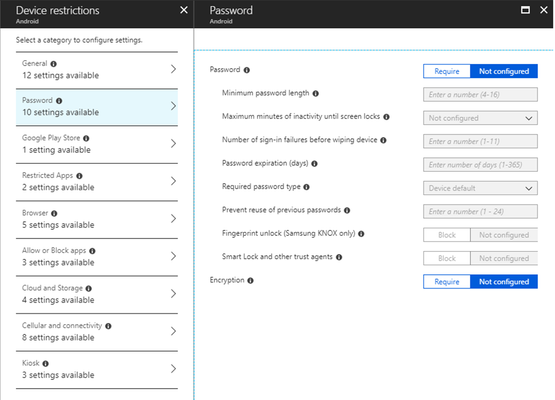Open the Browser settings category
The image size is (555, 400).
point(97,219)
